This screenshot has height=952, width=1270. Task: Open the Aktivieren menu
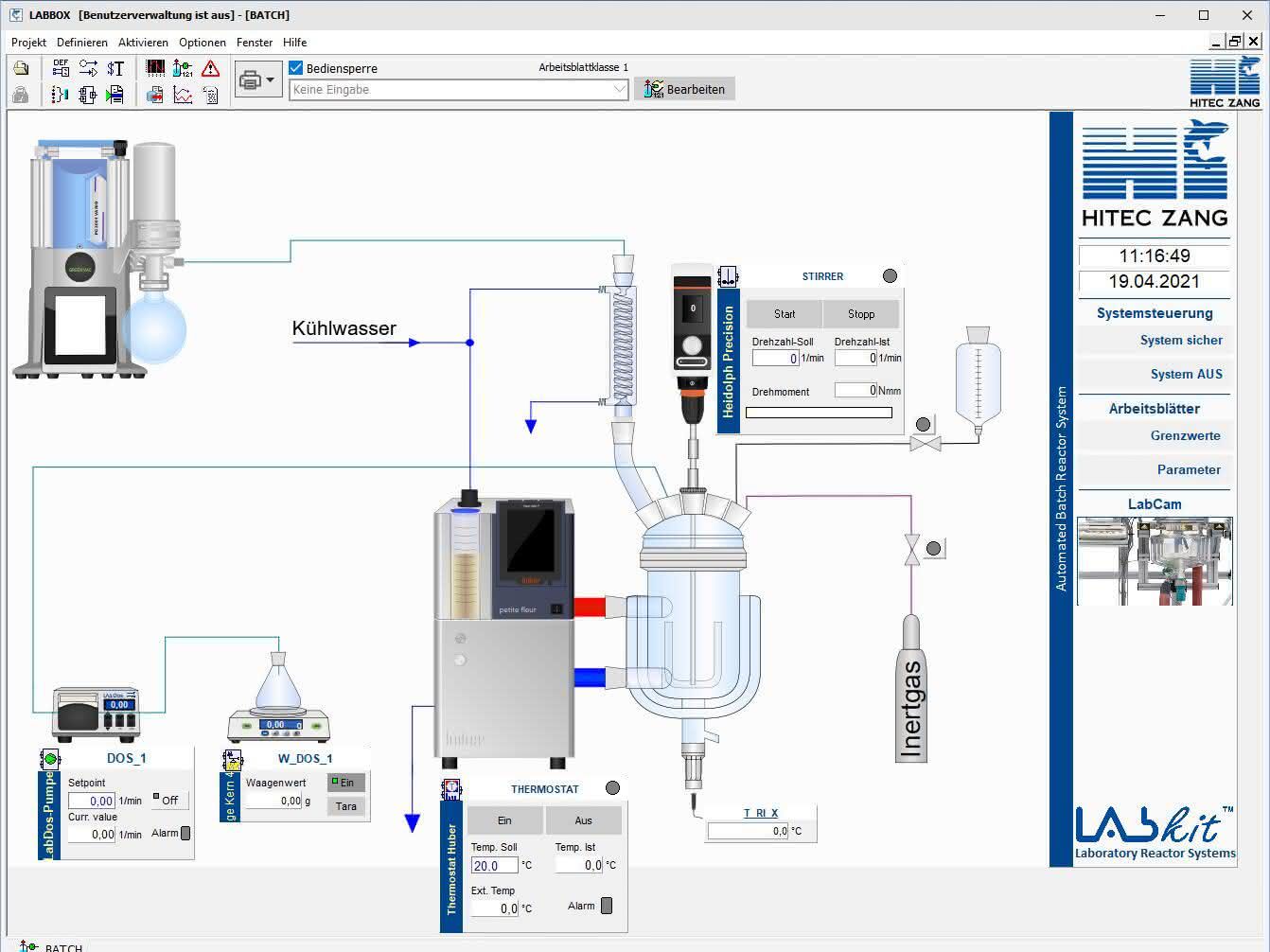(x=143, y=43)
